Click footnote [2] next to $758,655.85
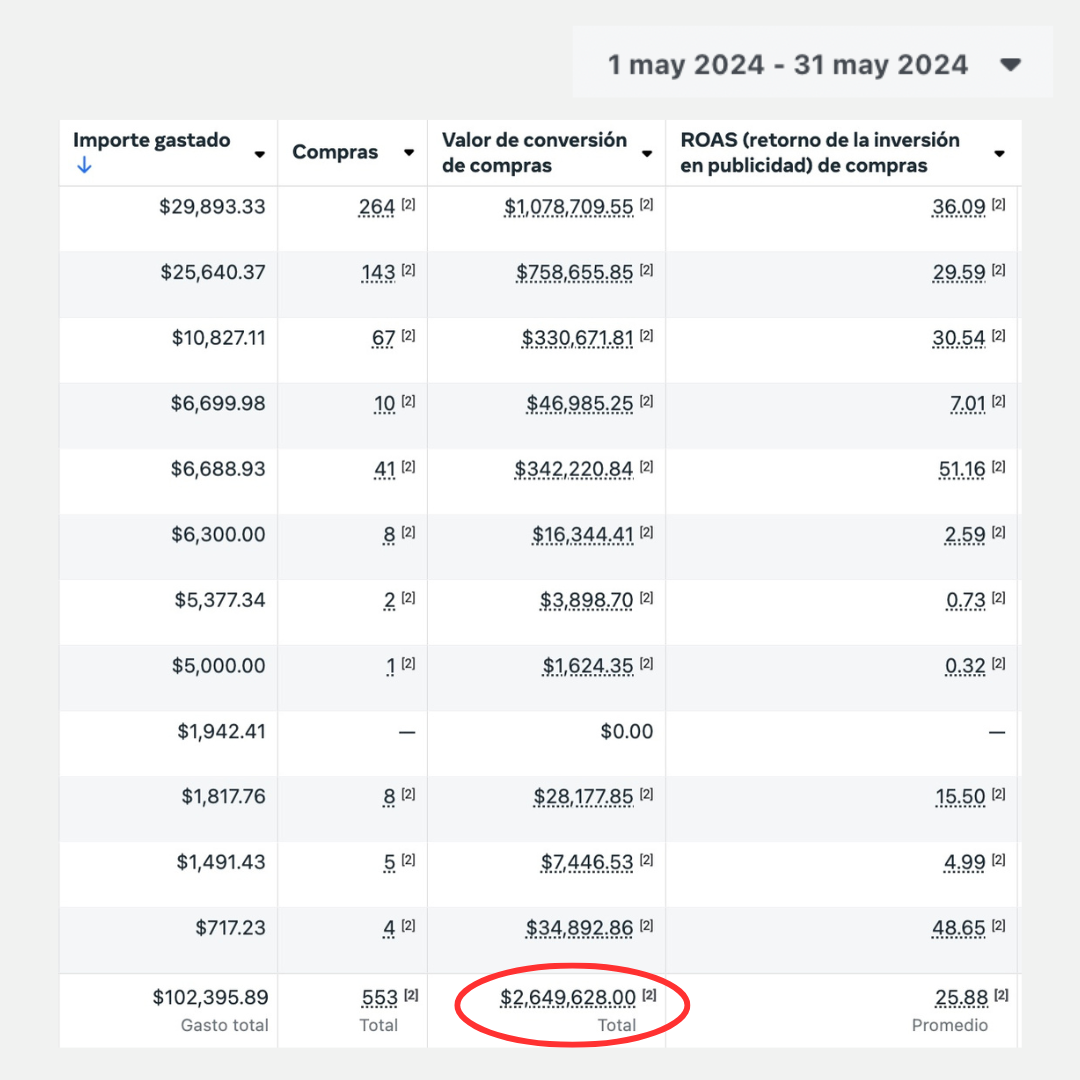The image size is (1080, 1080). click(x=646, y=271)
